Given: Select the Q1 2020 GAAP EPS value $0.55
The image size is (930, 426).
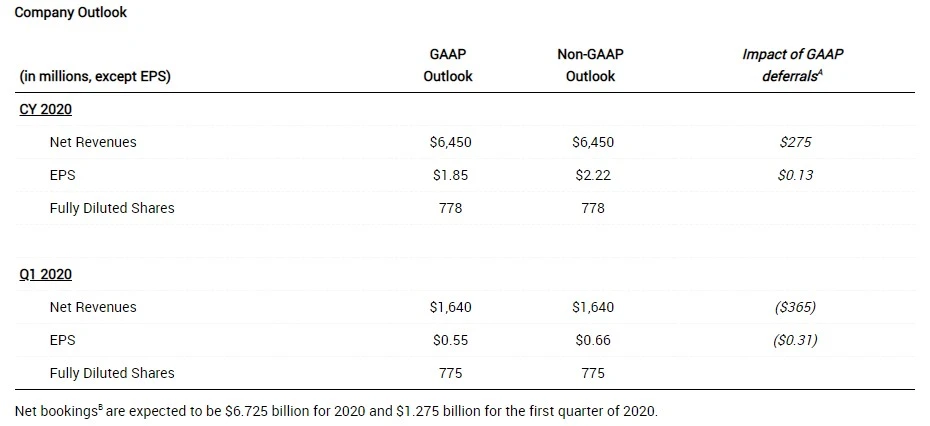Looking at the screenshot, I should [450, 340].
